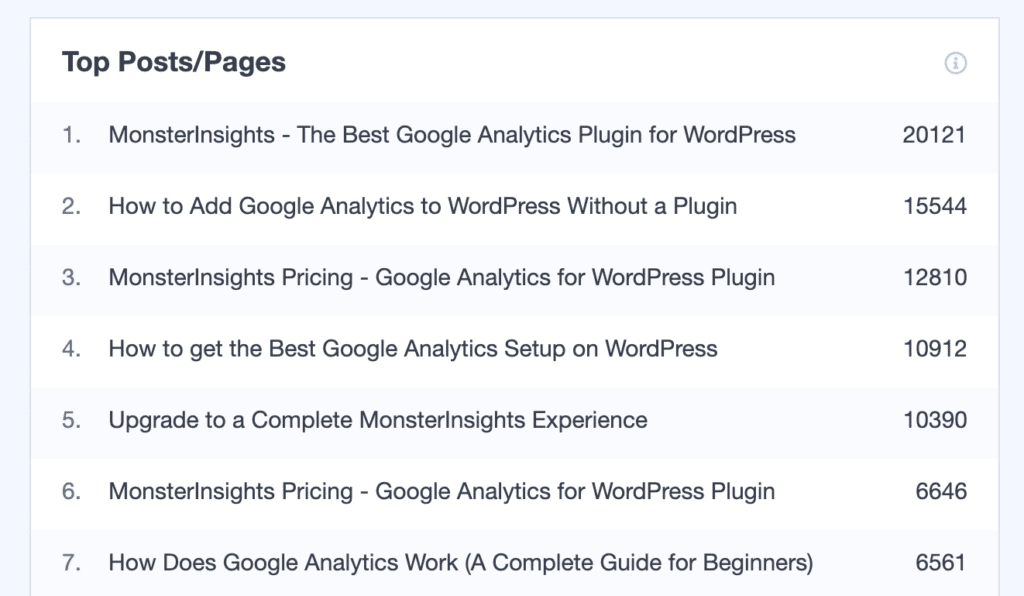This screenshot has width=1024, height=596.
Task: Open 'Upgrade to a Complete MonsterInsights Experience' page
Action: click(x=377, y=420)
